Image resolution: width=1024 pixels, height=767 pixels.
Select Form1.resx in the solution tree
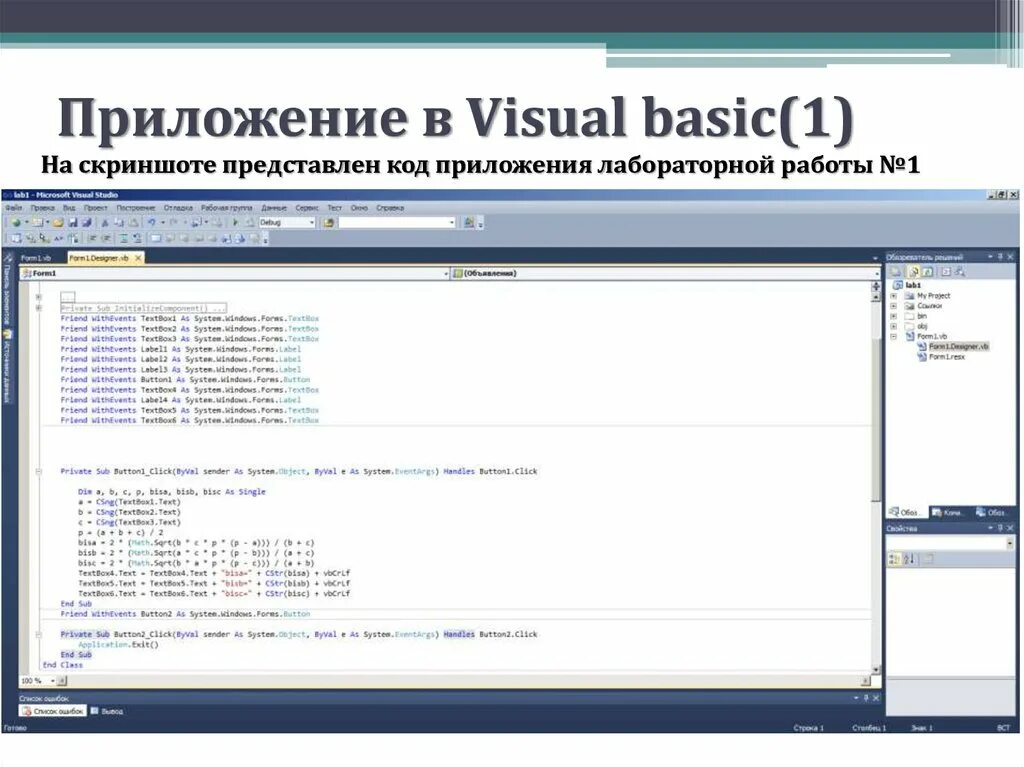tap(947, 357)
